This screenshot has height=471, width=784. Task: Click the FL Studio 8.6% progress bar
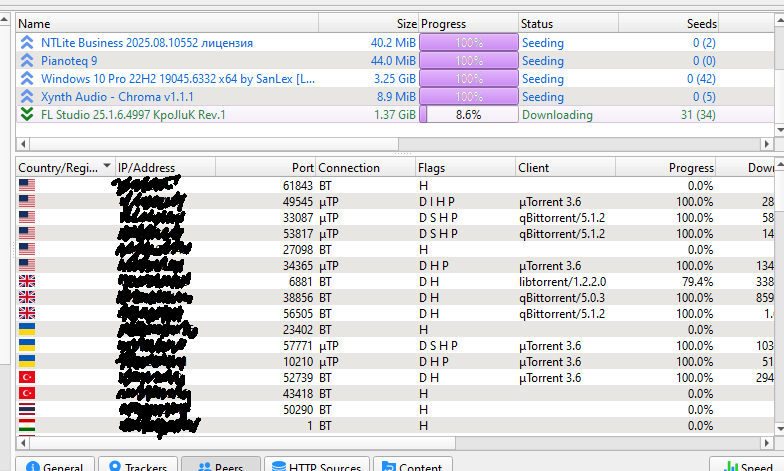click(468, 115)
